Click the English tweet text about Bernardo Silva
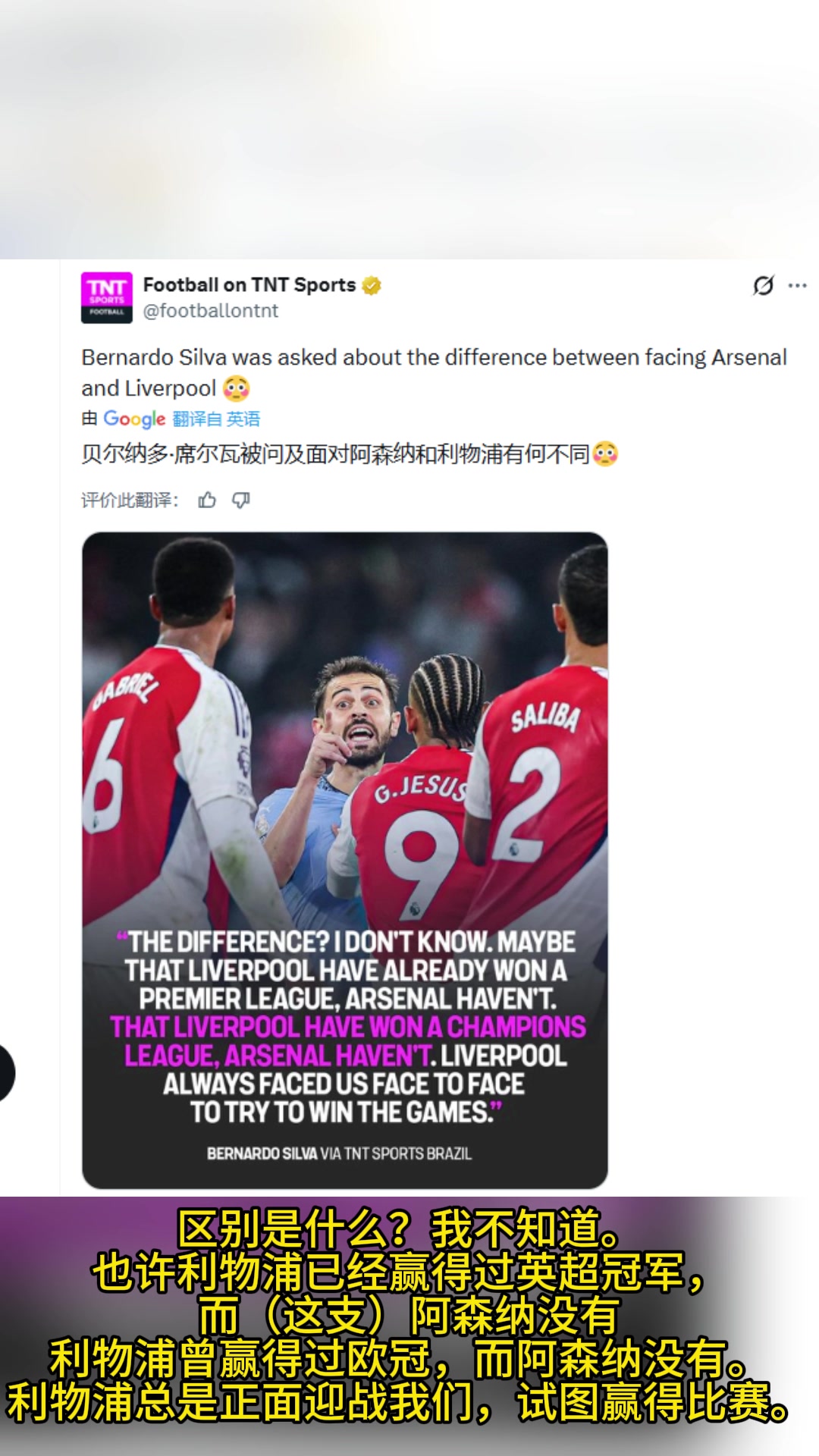This screenshot has width=819, height=1456. pyautogui.click(x=434, y=358)
